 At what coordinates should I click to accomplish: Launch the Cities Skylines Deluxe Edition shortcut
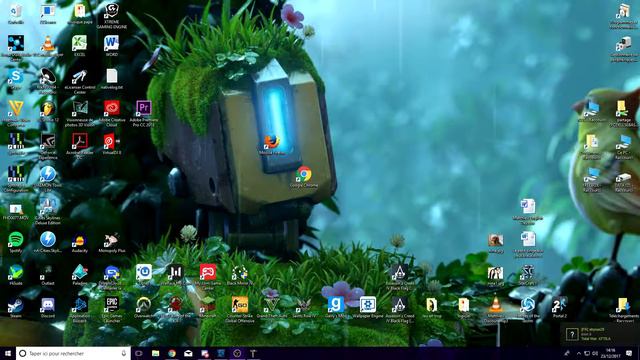click(48, 211)
